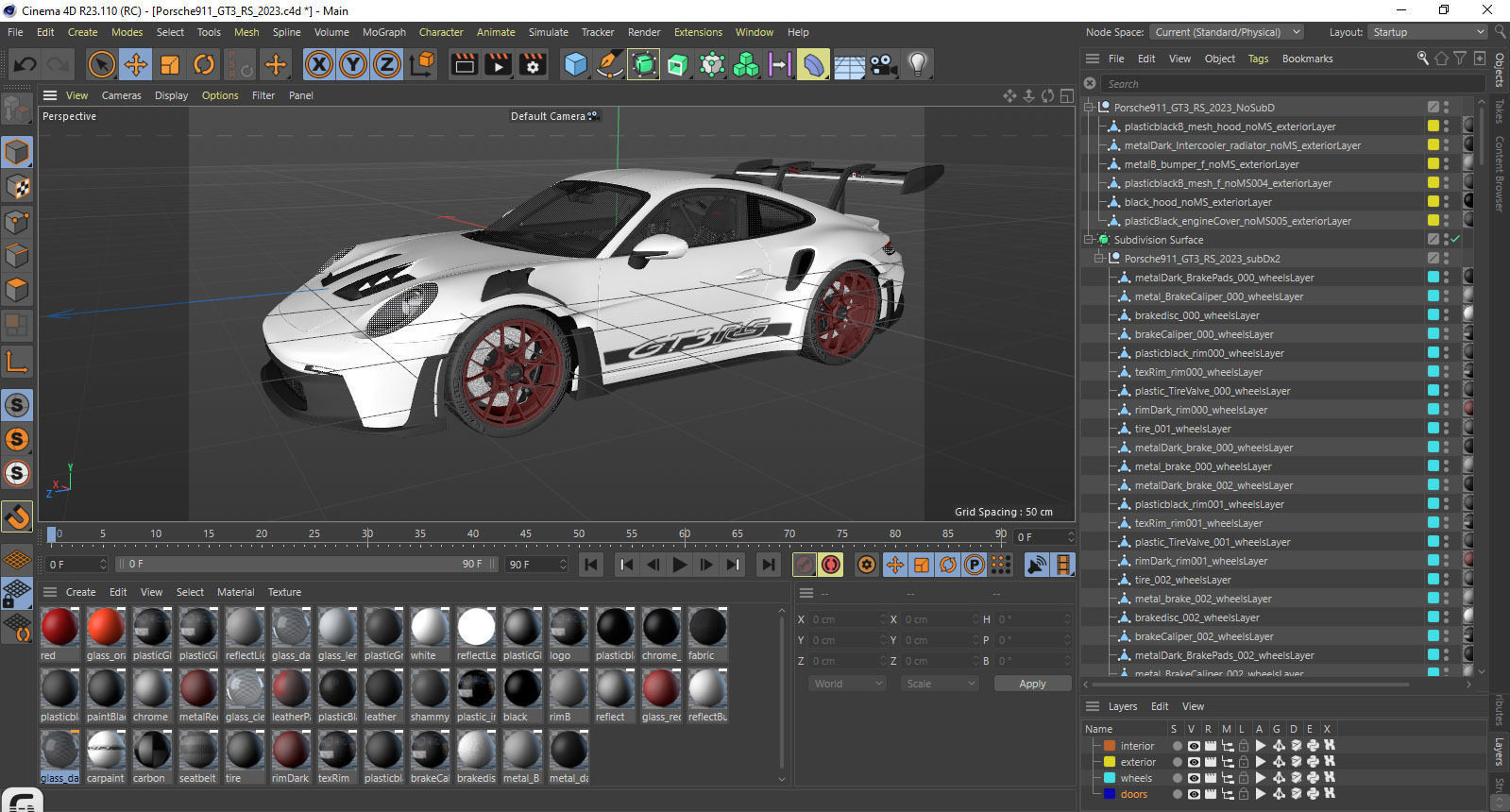The width and height of the screenshot is (1510, 812).
Task: Select the Rotate tool
Action: (204, 64)
